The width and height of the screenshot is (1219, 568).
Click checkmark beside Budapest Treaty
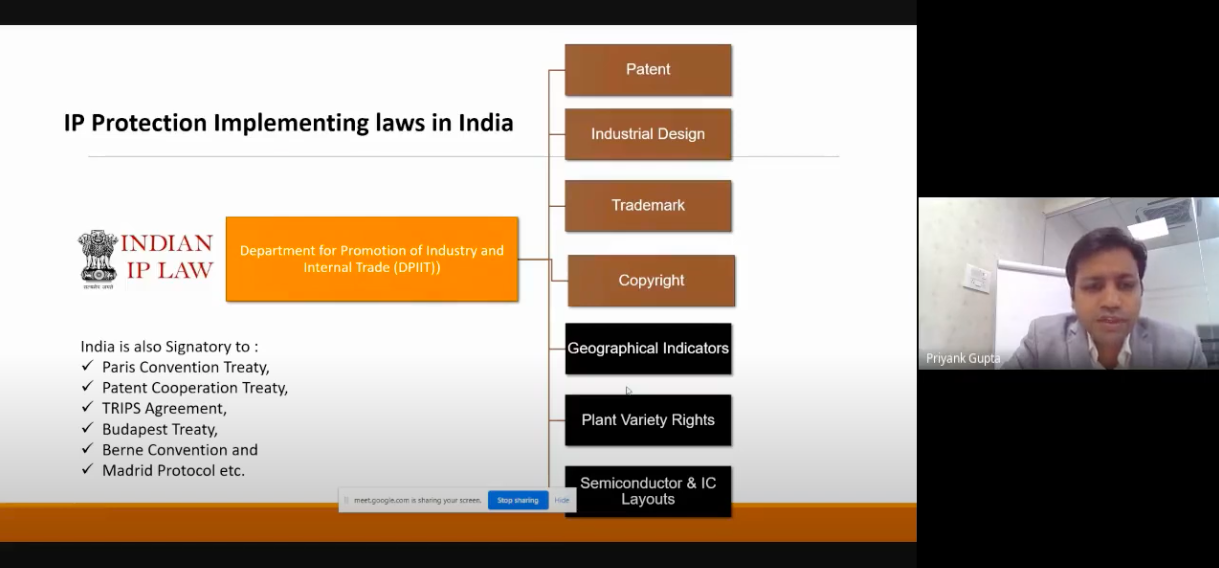tap(87, 429)
